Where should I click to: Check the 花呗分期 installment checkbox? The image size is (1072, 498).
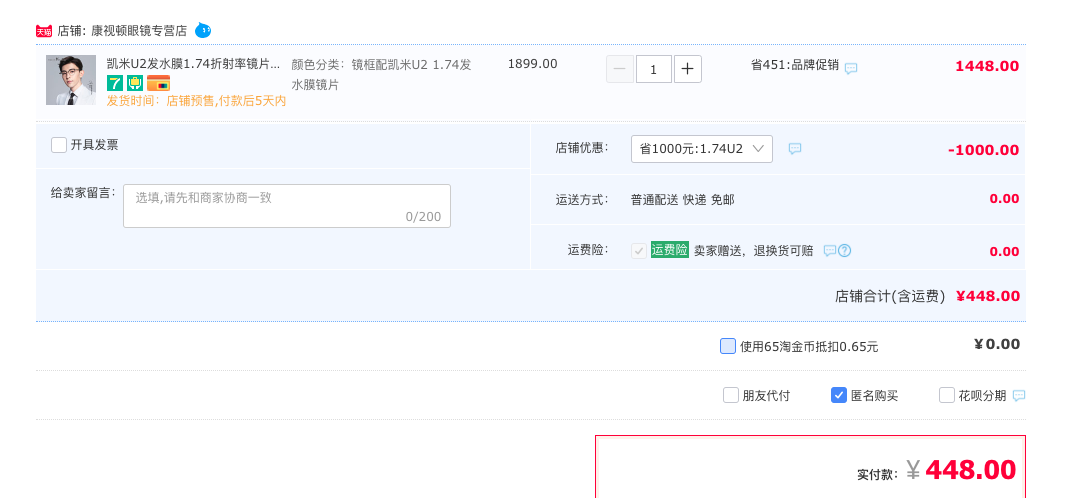pos(947,395)
